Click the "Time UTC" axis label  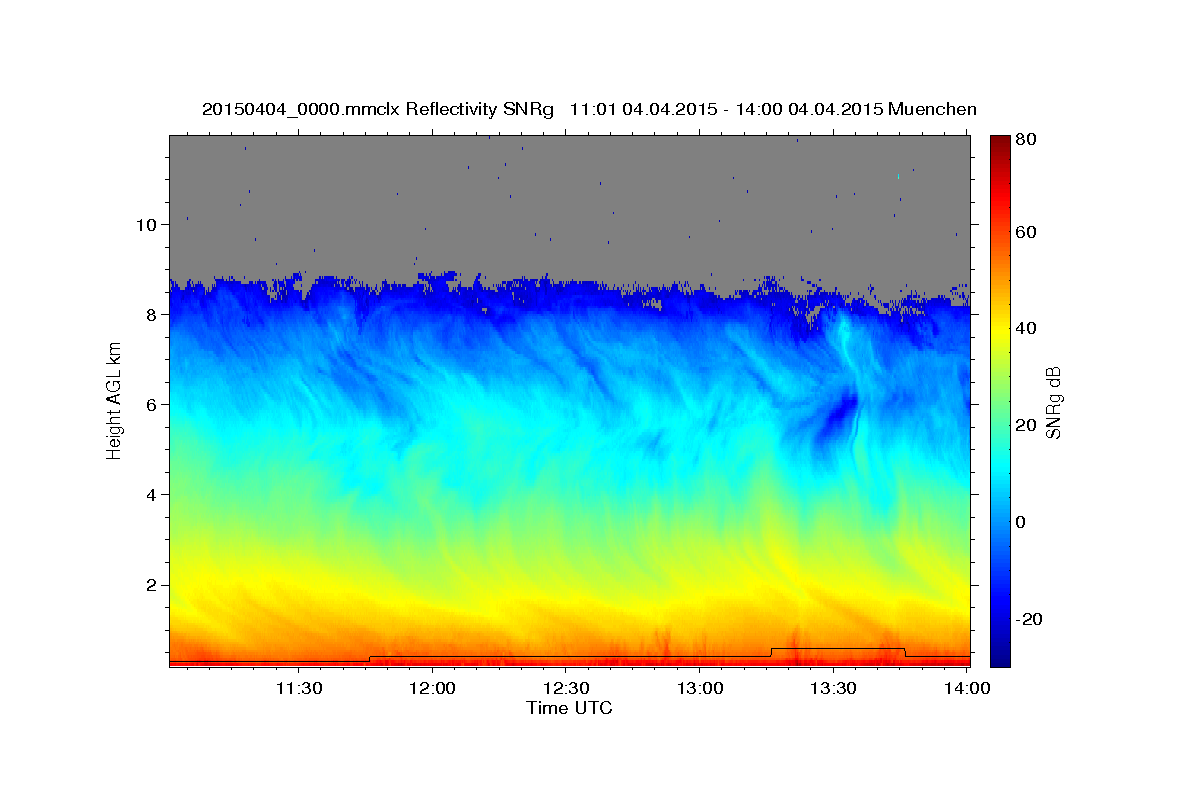click(x=569, y=708)
